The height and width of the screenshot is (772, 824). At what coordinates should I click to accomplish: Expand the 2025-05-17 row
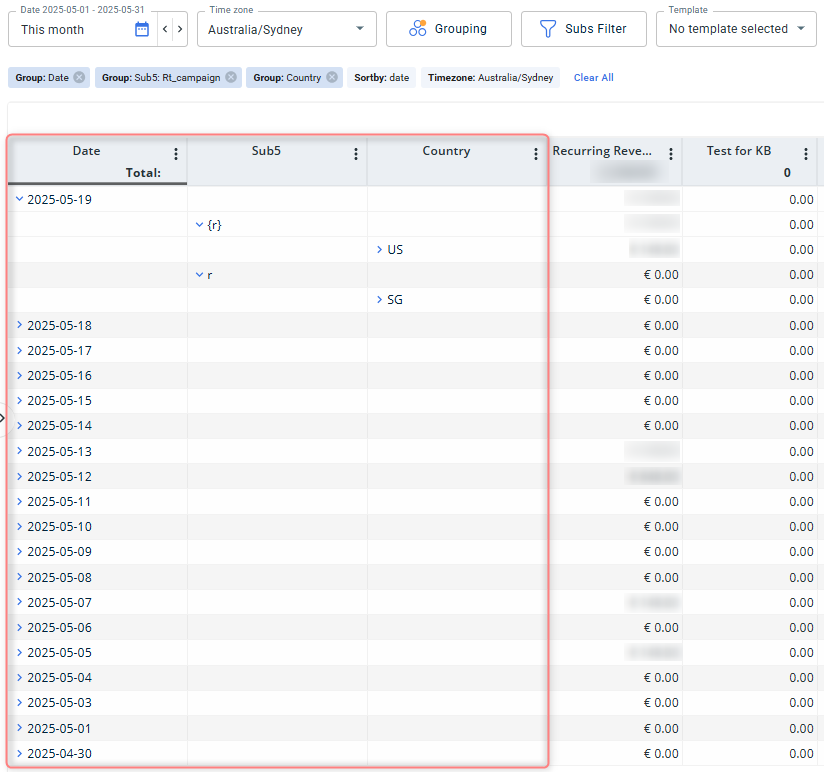pos(19,350)
